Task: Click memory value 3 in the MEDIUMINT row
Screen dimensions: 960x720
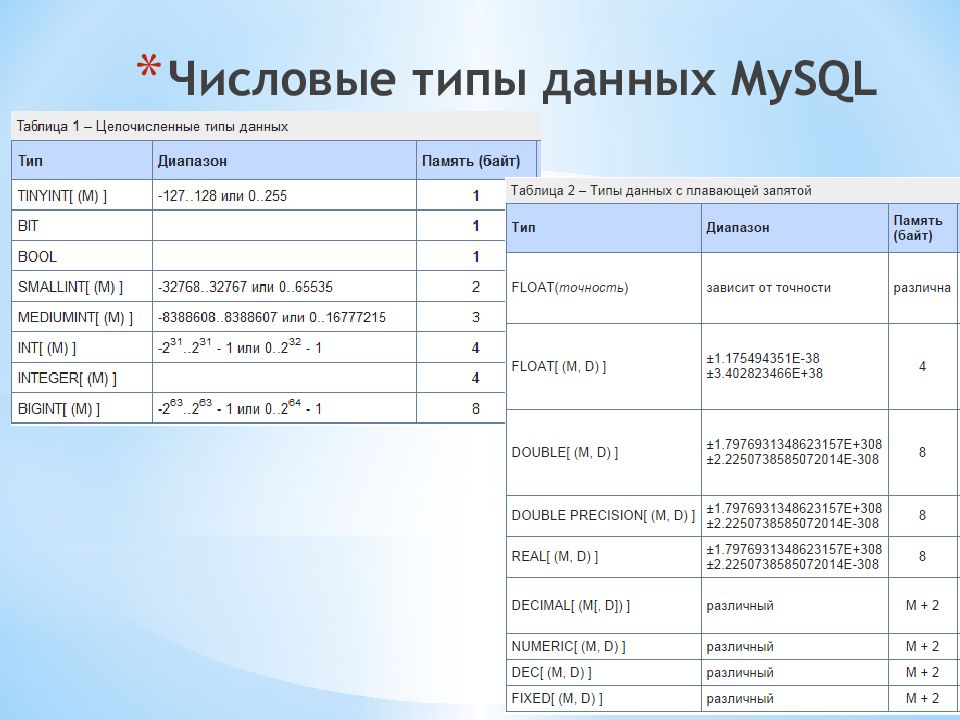Action: [x=476, y=317]
